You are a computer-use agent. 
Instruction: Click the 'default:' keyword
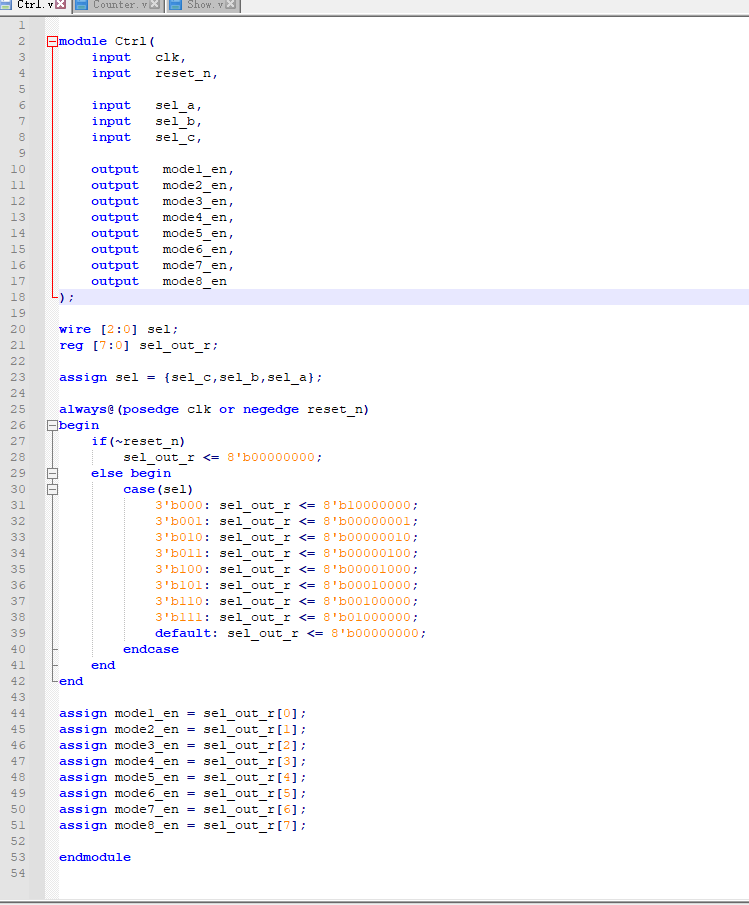[186, 633]
